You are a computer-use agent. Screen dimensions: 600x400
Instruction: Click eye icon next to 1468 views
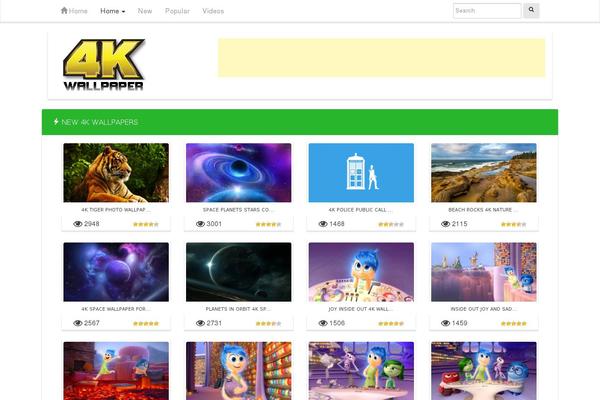[x=323, y=224]
